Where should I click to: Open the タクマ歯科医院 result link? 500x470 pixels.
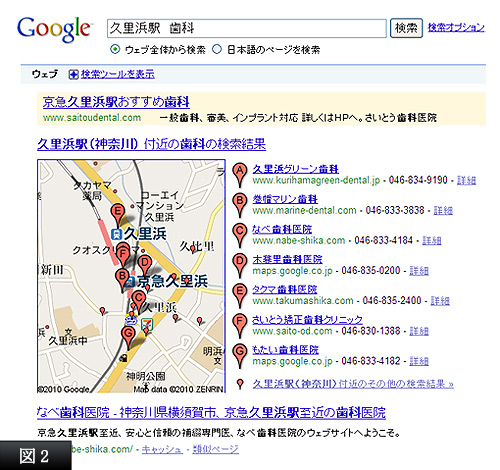tap(285, 289)
